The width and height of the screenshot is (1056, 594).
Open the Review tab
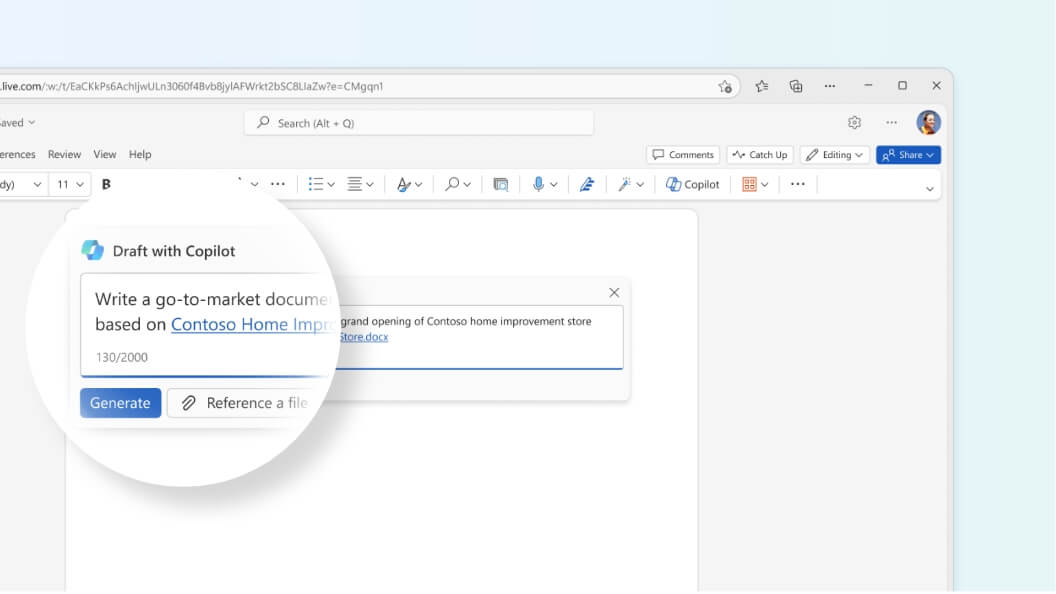point(64,154)
